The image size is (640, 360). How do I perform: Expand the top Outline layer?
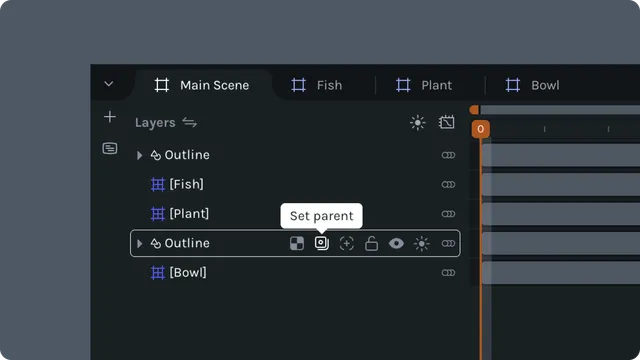point(140,155)
